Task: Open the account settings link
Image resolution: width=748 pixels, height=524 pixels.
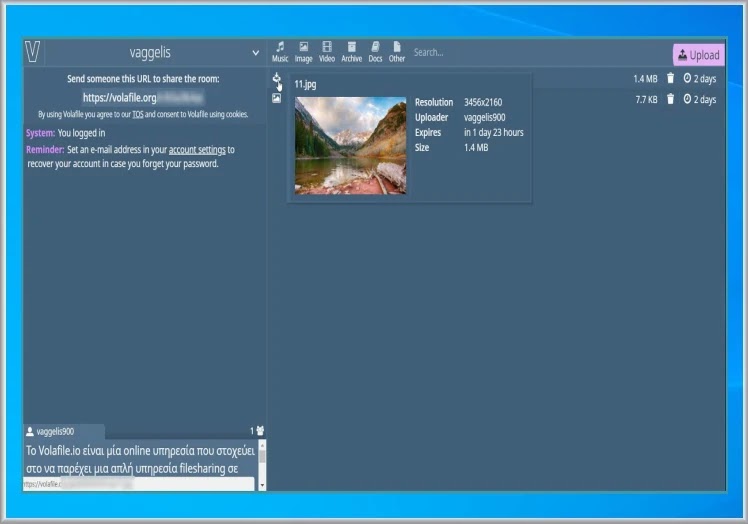Action: coord(197,150)
